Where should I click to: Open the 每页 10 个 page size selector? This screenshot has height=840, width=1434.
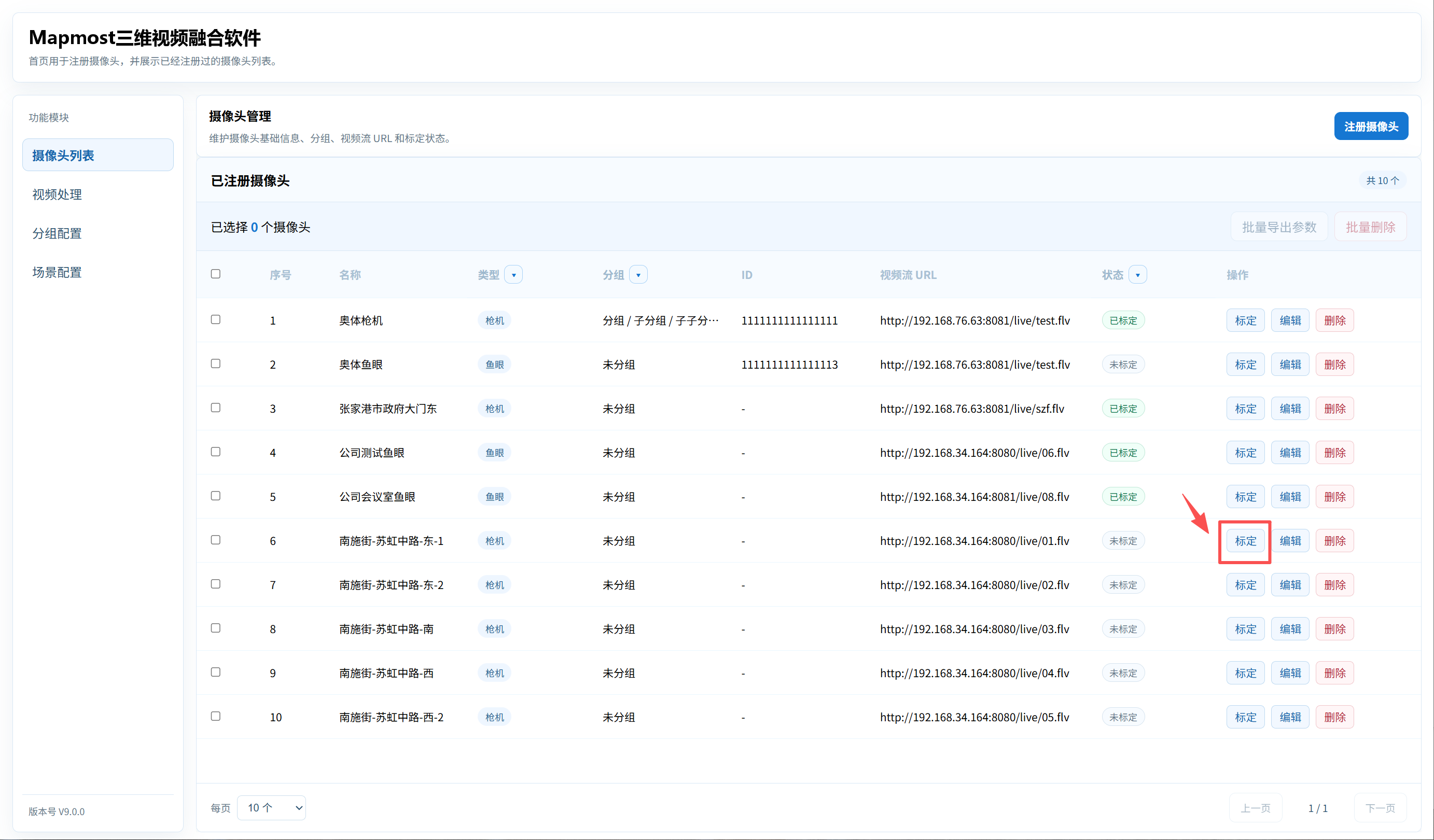pyautogui.click(x=271, y=807)
